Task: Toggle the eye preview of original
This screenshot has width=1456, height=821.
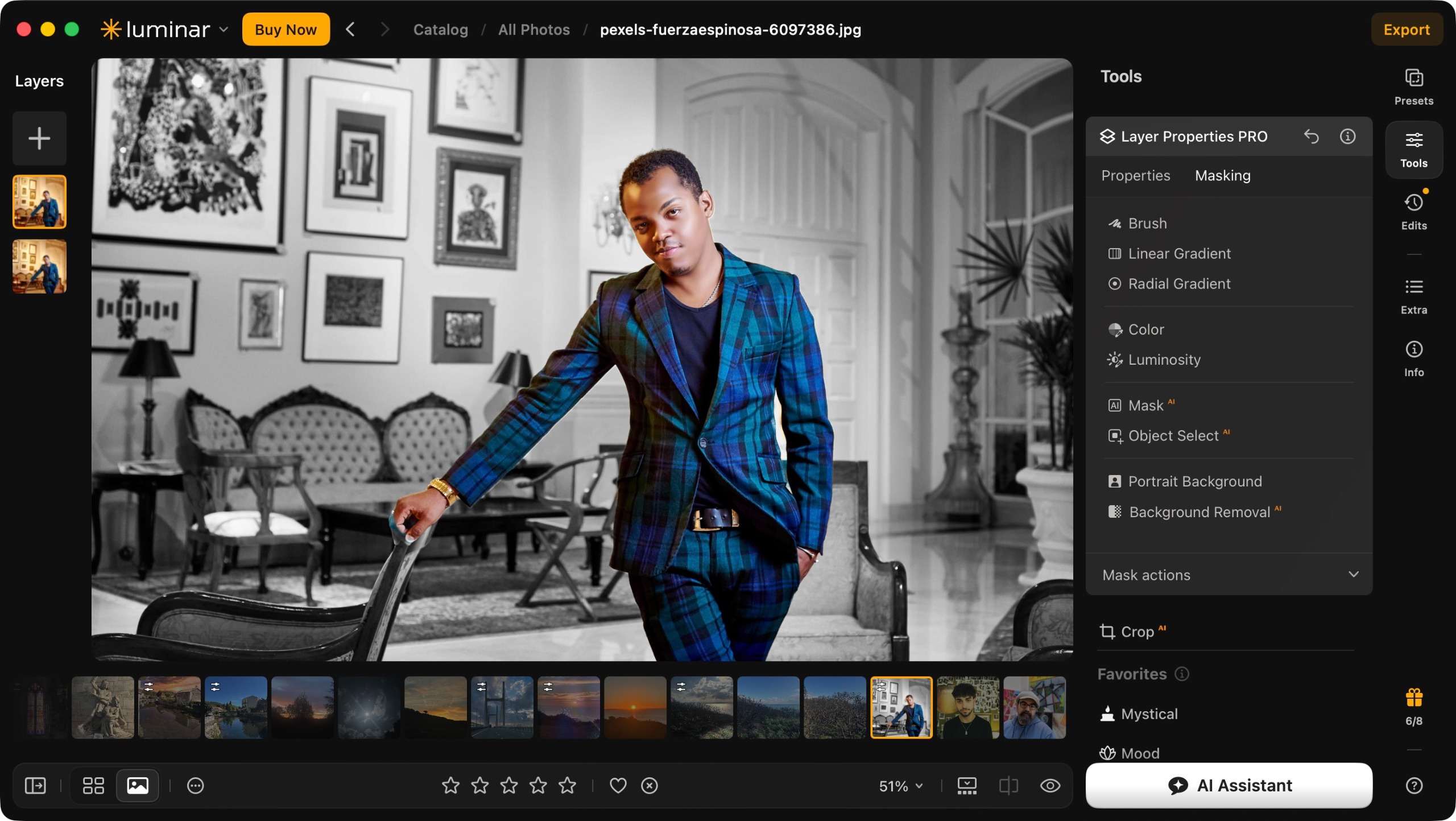Action: click(x=1050, y=786)
